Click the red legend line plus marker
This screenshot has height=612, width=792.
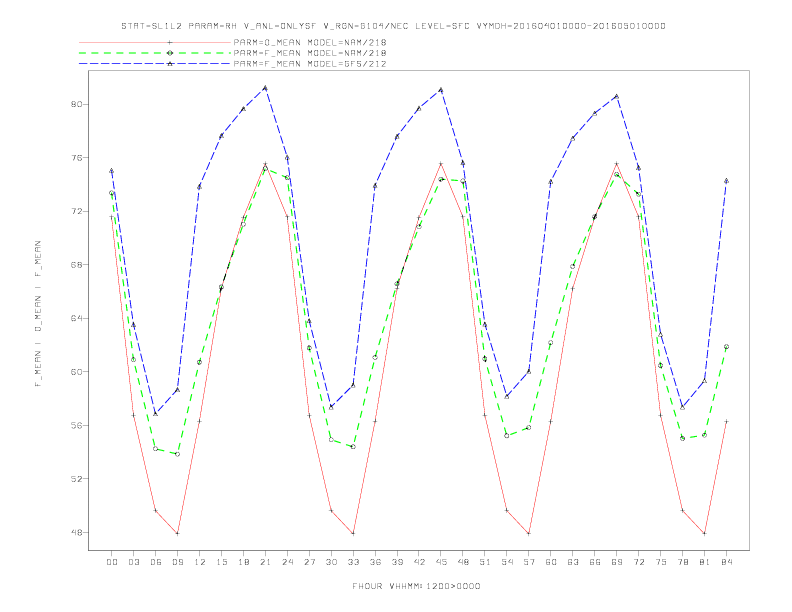coord(170,42)
